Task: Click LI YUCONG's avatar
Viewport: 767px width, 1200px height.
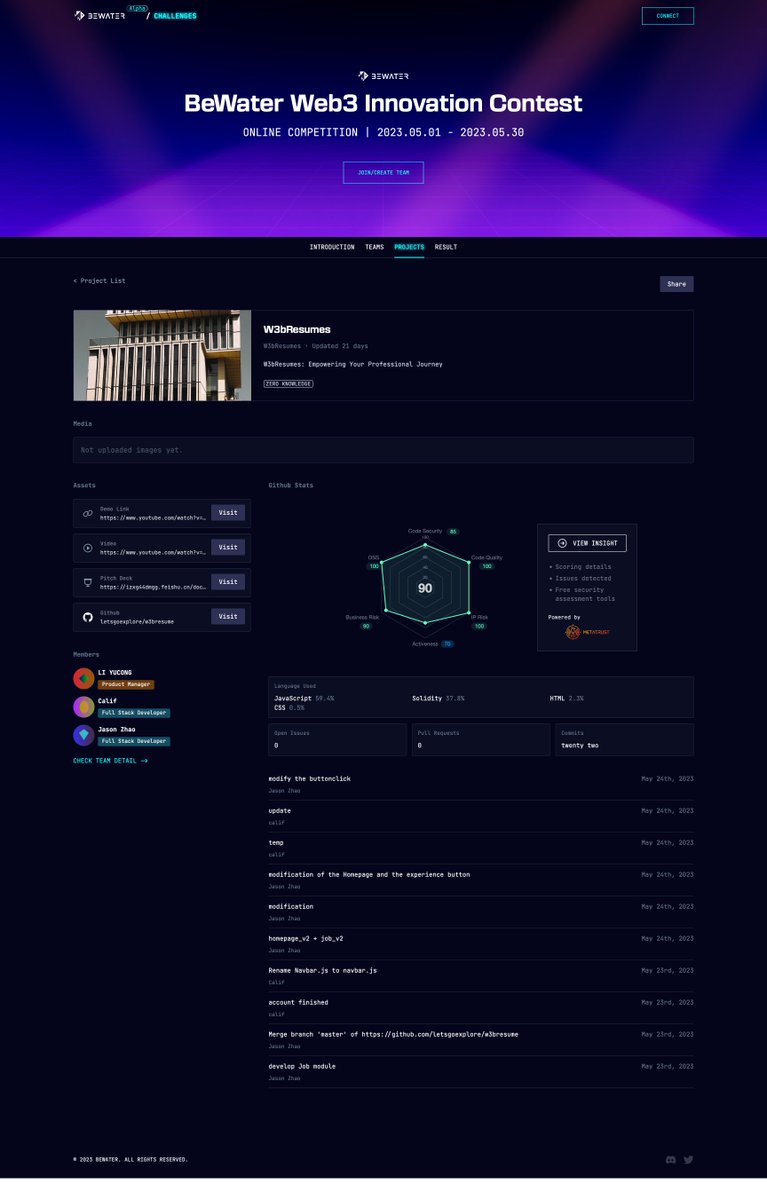Action: point(84,679)
